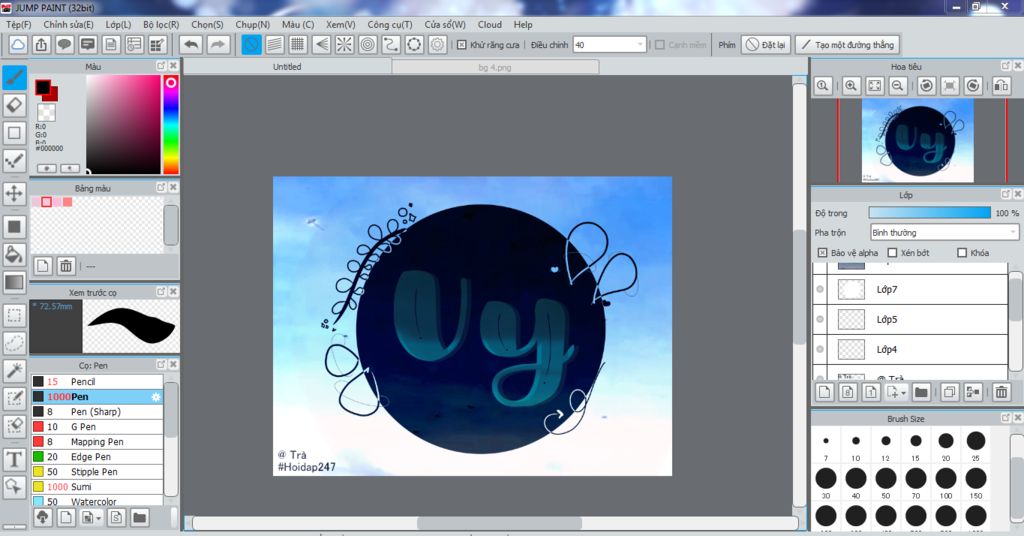Enable the concentric circle snap guide
Screen dimensions: 1024x536
[368, 45]
